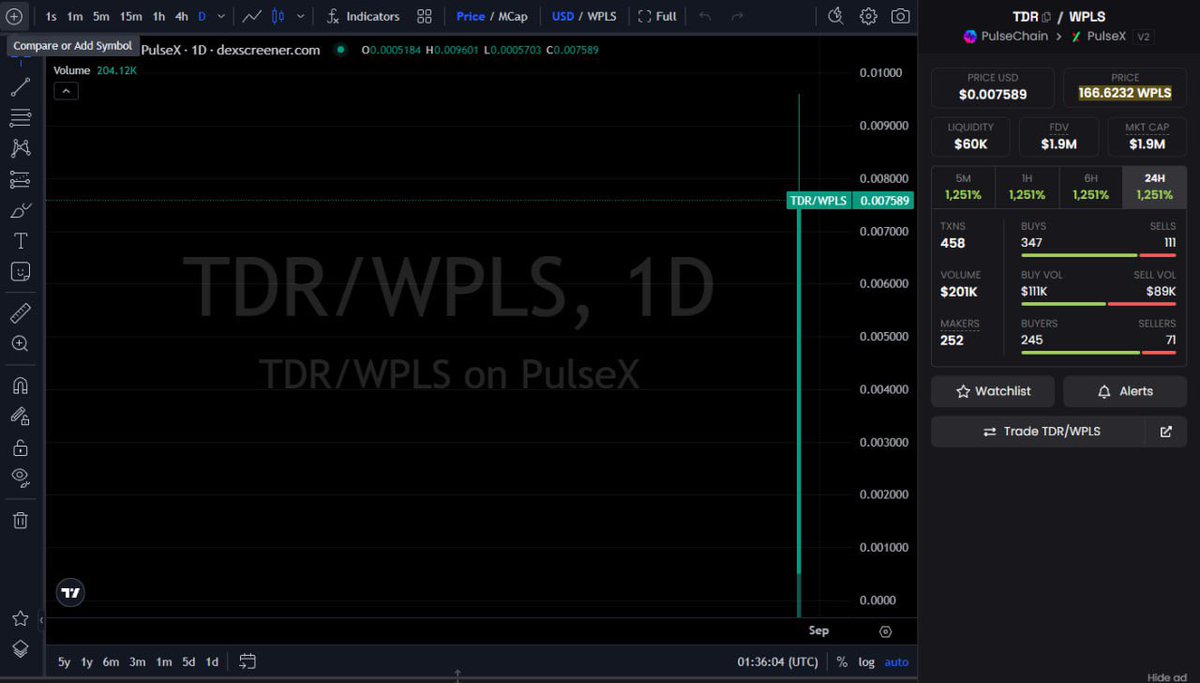Select the trend line drawing tool

(20, 88)
